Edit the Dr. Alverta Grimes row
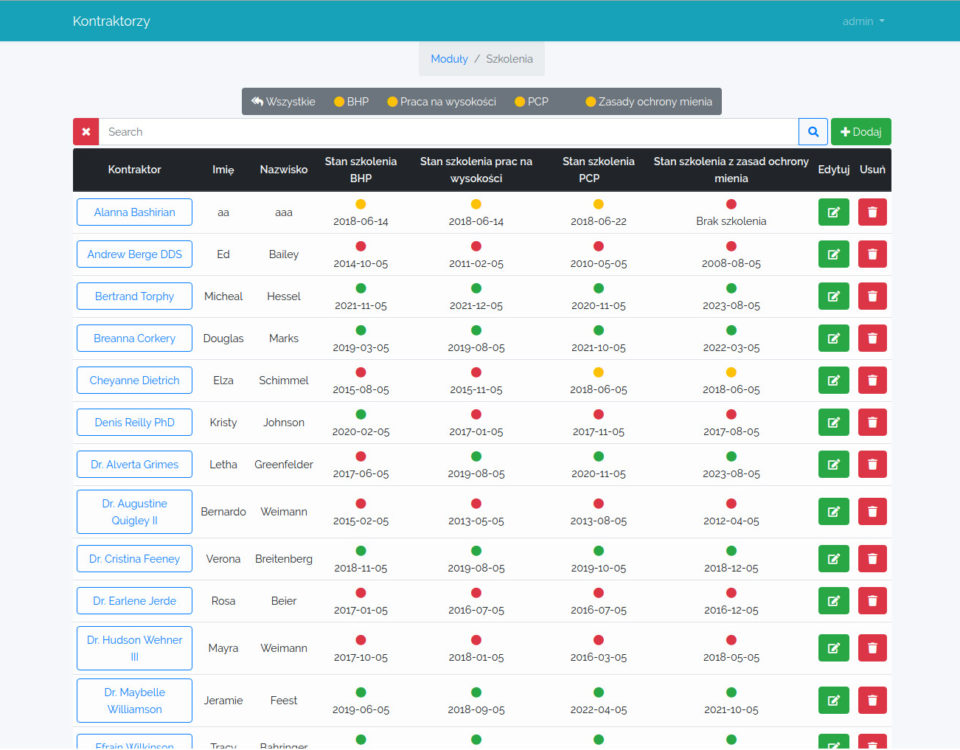The width and height of the screenshot is (960, 750). tap(833, 465)
